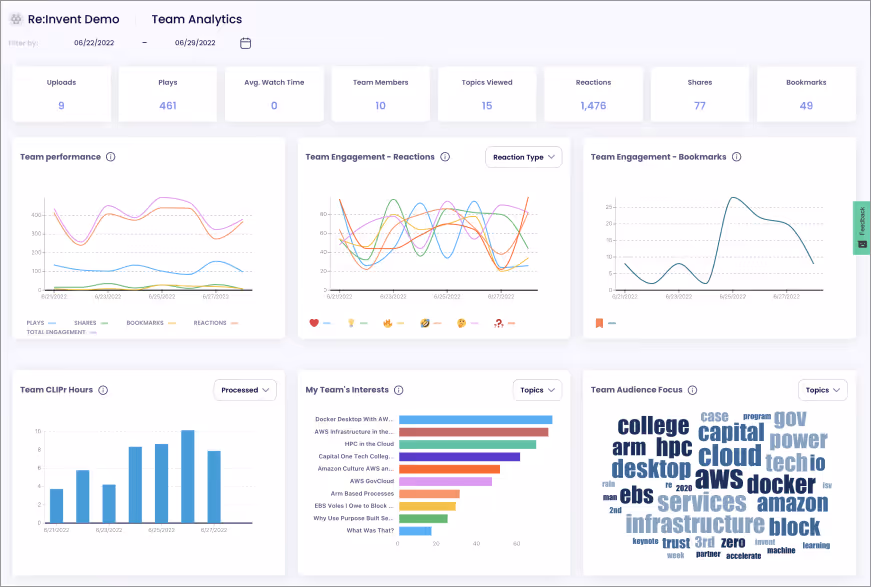Select the Shares stat card
The height and width of the screenshot is (587, 871).
tap(699, 94)
